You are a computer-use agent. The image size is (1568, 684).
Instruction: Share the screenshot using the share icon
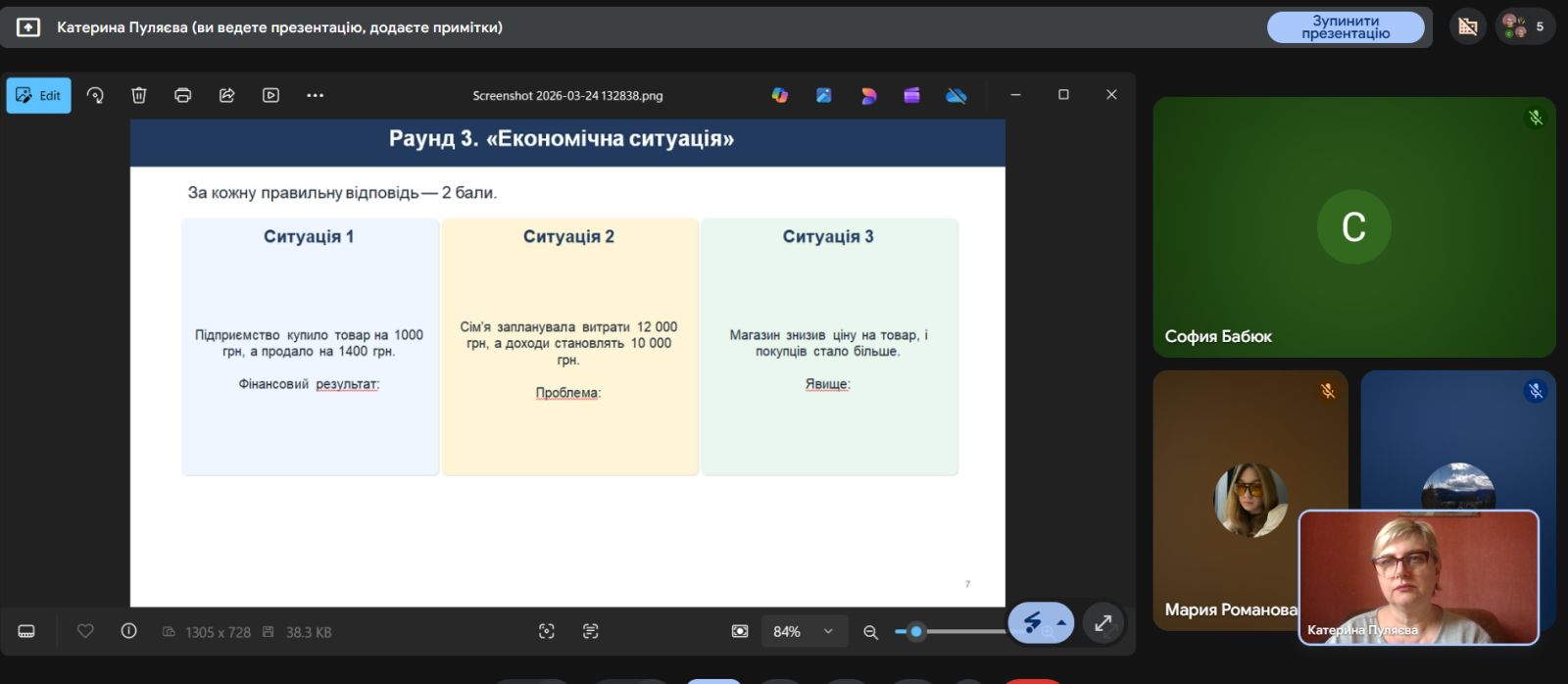click(x=227, y=96)
